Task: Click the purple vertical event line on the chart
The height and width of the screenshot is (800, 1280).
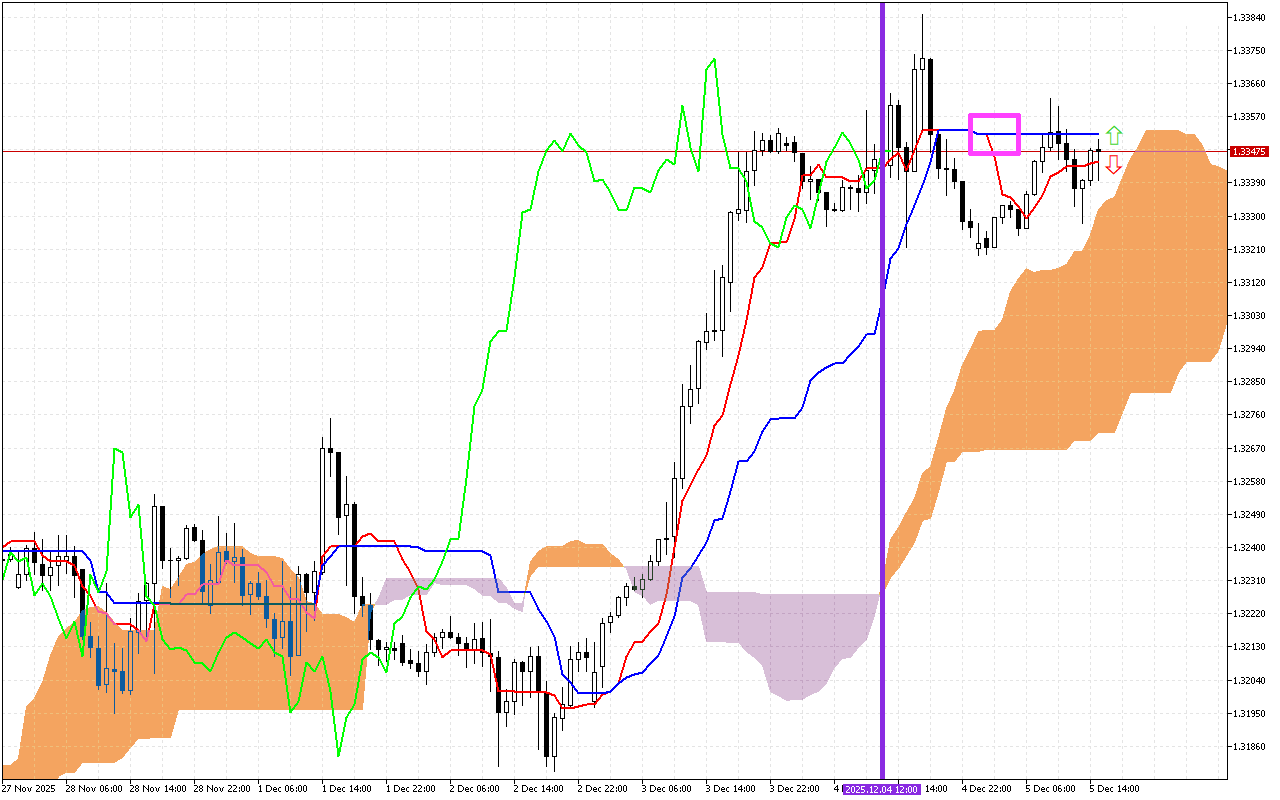Action: point(882,400)
